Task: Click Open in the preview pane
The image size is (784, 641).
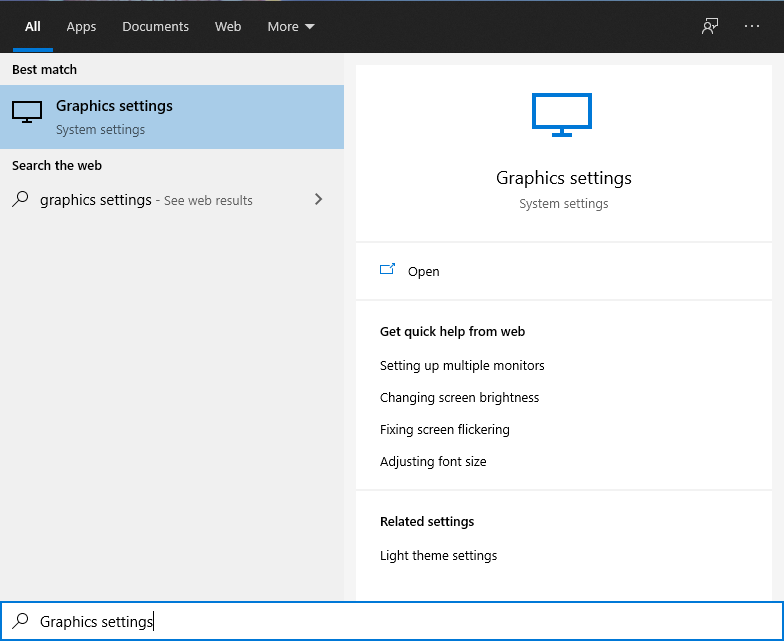Action: (423, 271)
